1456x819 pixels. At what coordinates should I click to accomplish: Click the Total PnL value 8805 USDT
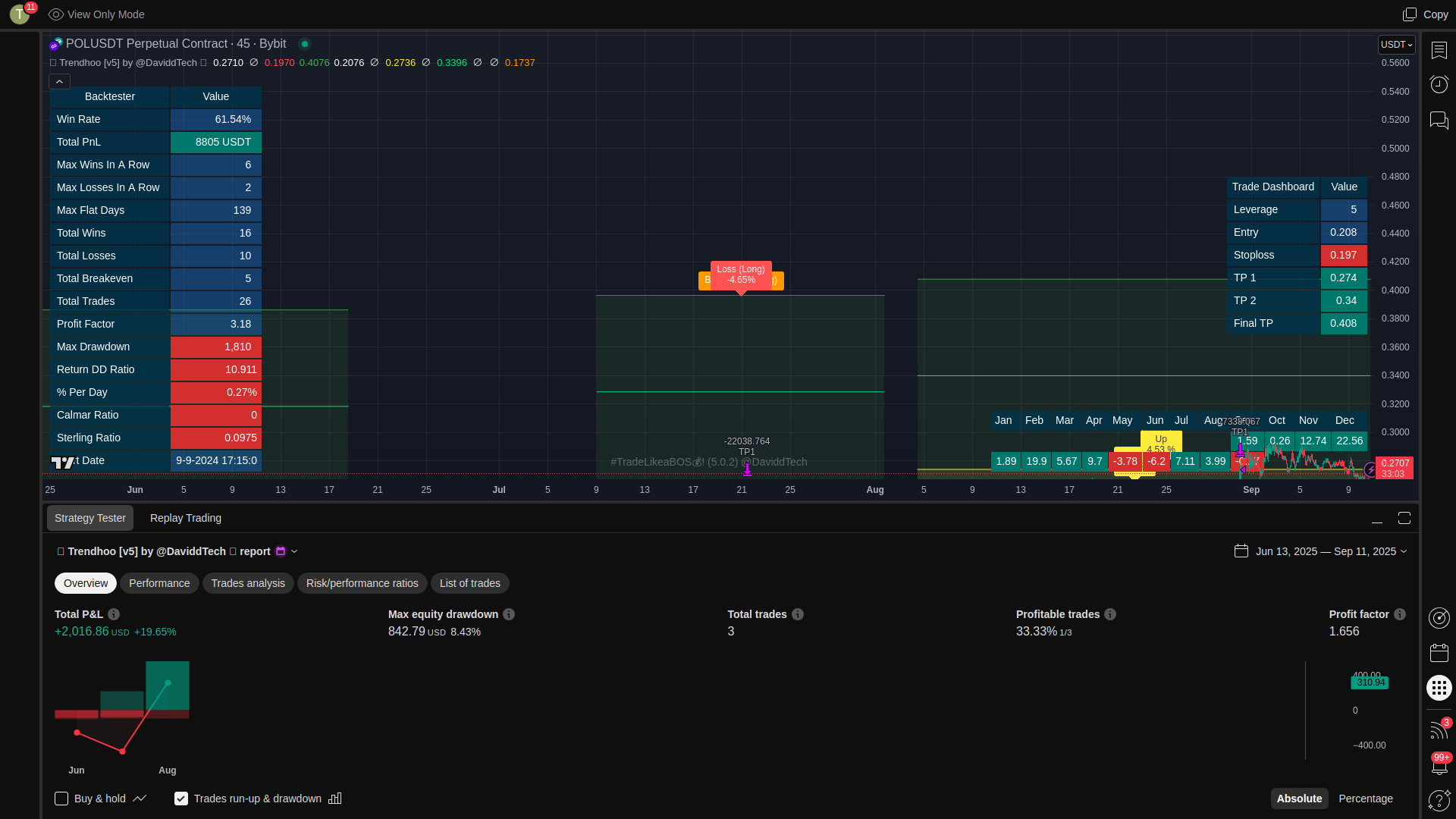point(216,142)
